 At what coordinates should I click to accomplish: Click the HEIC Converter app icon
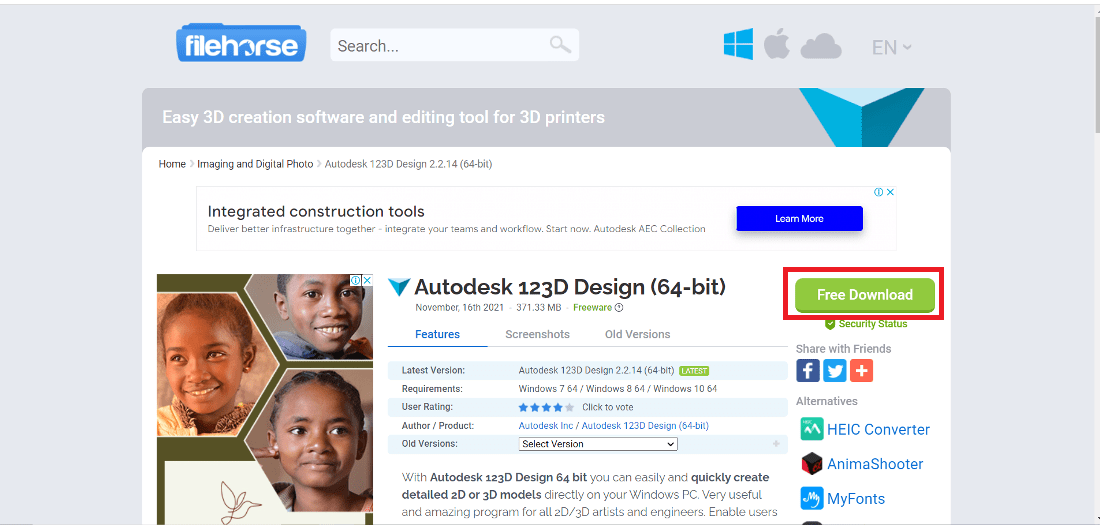[812, 429]
